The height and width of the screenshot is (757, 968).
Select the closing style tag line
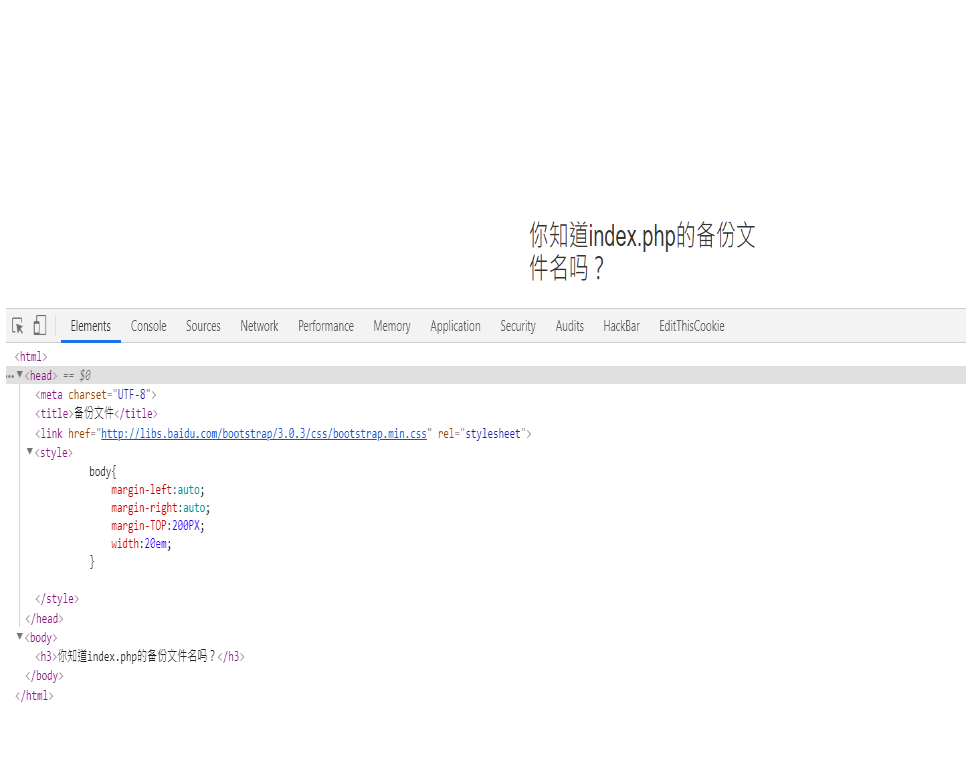pyautogui.click(x=57, y=599)
